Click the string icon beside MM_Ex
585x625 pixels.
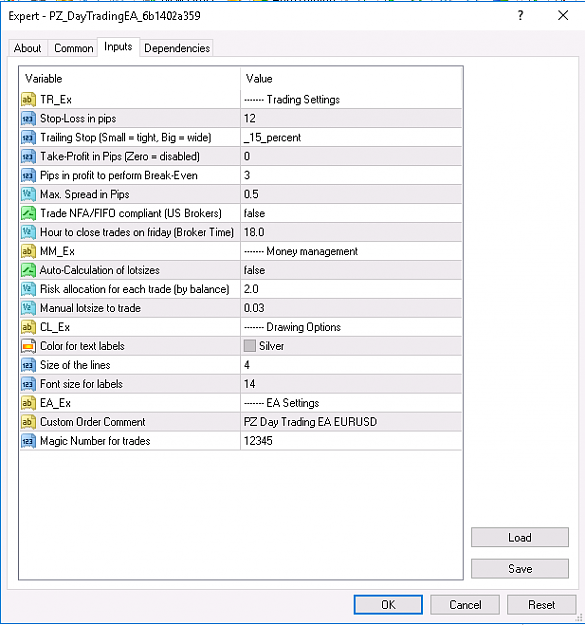28,251
